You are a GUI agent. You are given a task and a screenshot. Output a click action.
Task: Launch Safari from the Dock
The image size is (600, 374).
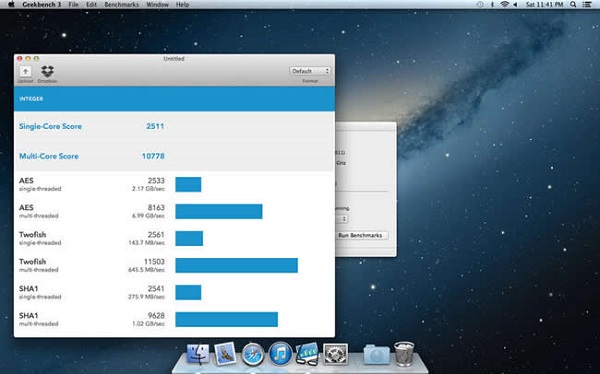coord(253,354)
